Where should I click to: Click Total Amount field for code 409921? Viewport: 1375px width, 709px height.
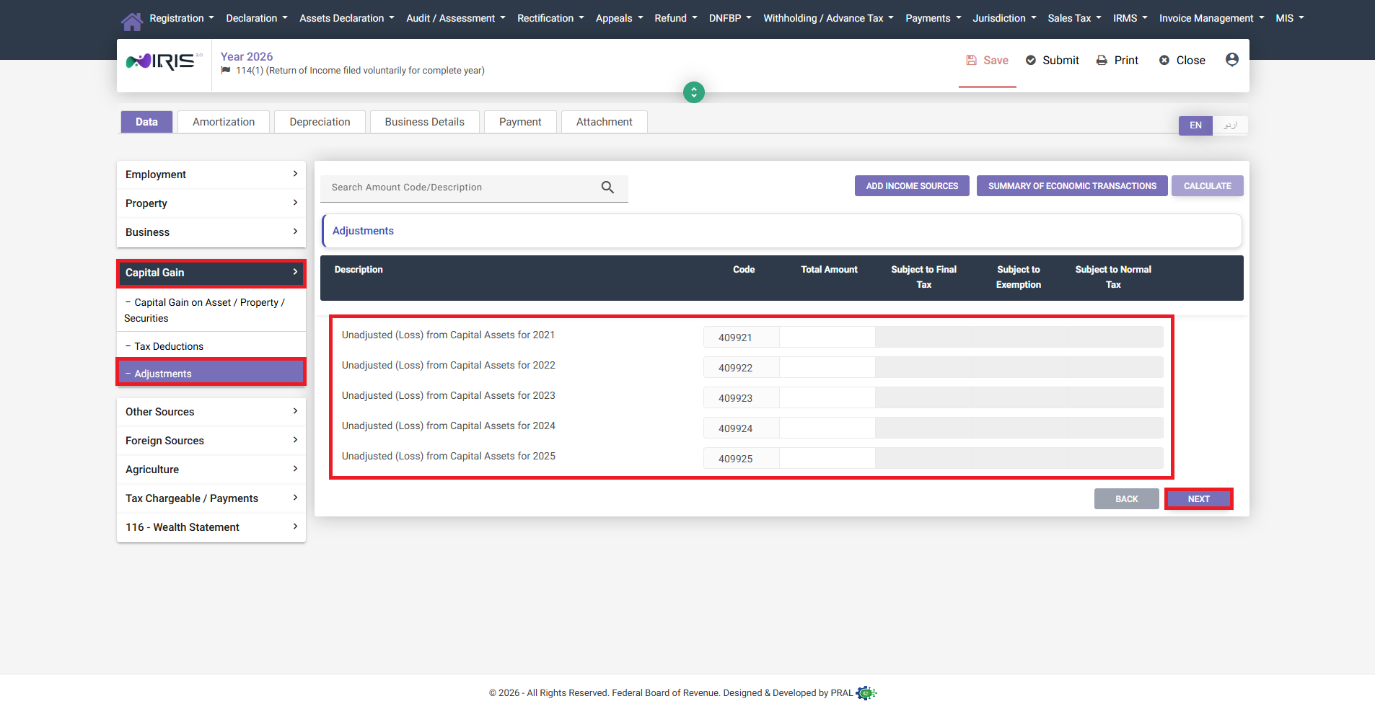(x=827, y=337)
